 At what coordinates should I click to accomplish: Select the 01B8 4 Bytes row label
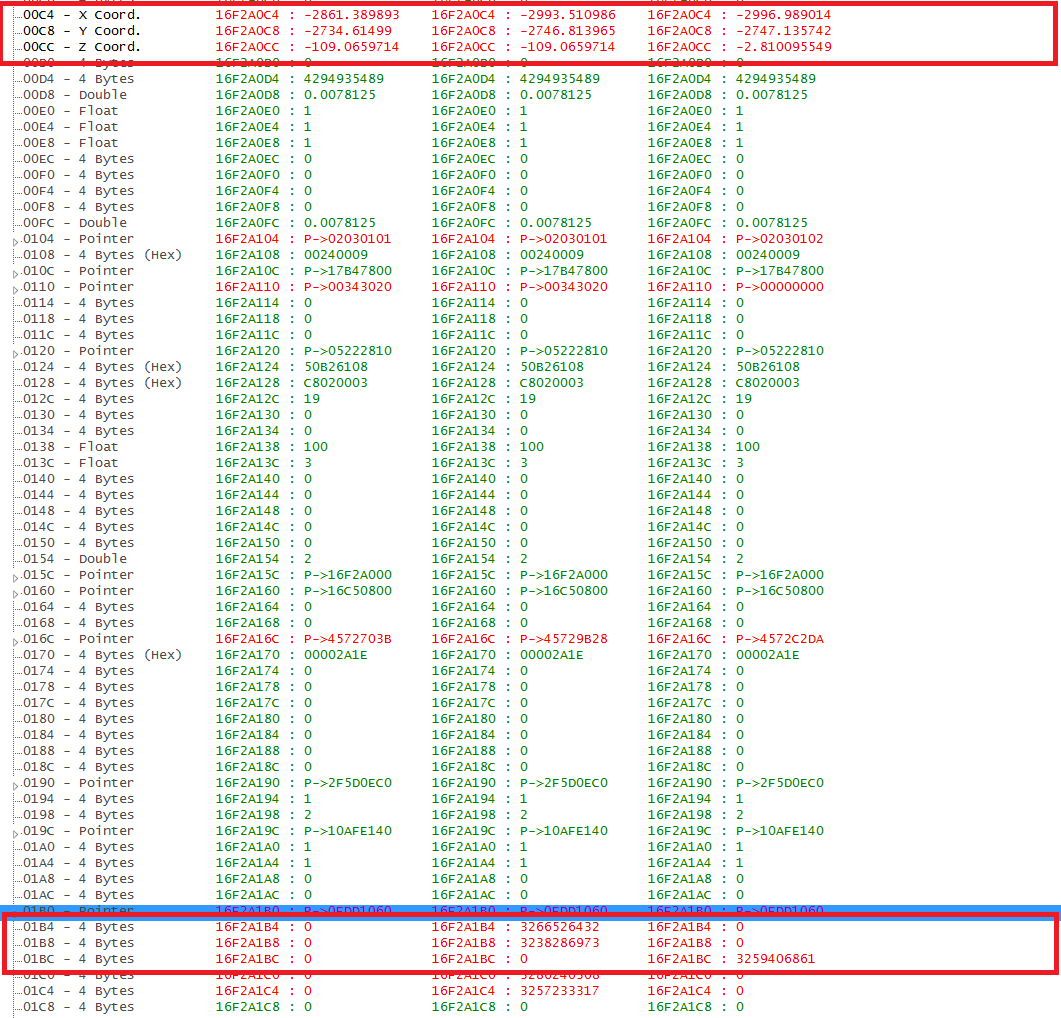click(x=78, y=943)
